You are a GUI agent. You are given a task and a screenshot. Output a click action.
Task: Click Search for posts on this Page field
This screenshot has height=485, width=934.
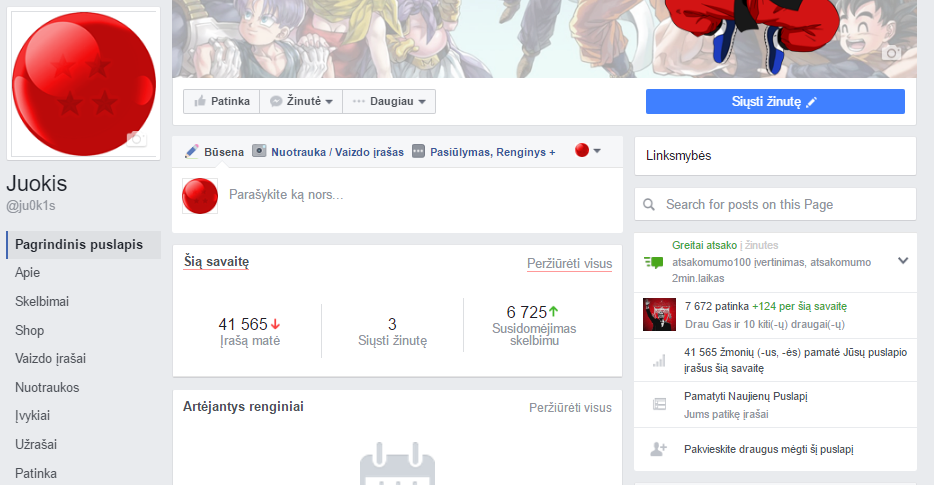coord(775,204)
